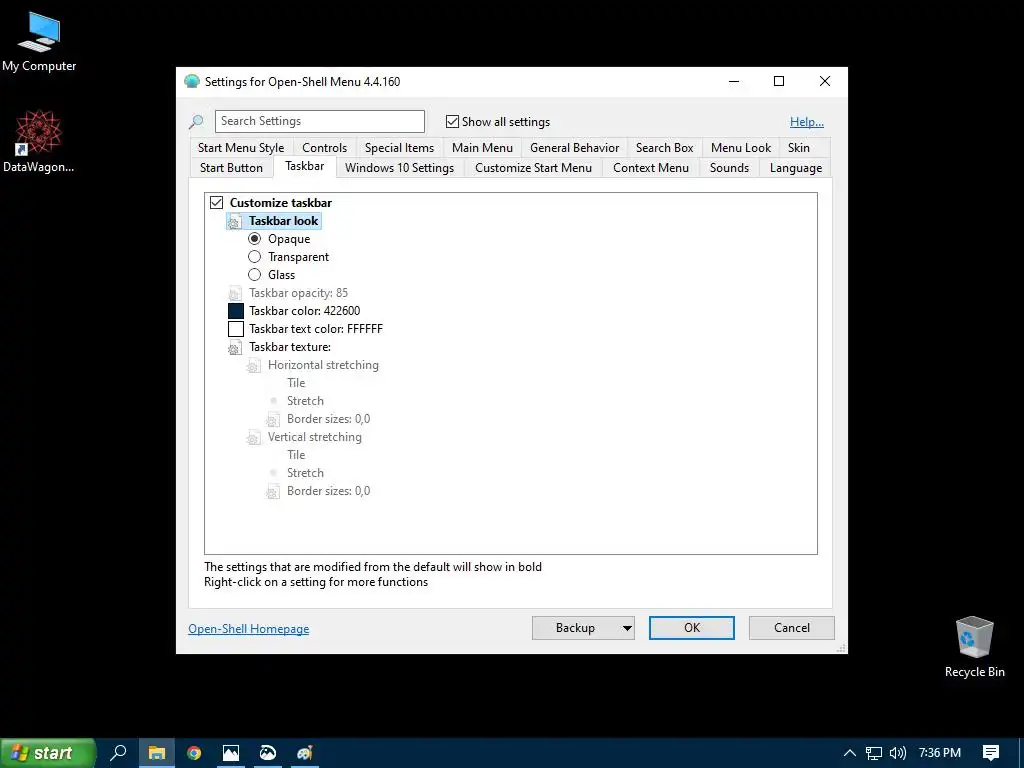Open the Search Box tab
The height and width of the screenshot is (768, 1024).
pos(665,148)
